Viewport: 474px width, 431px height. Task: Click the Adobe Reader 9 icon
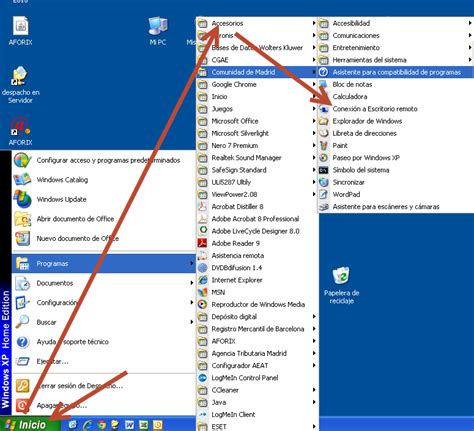[203, 243]
